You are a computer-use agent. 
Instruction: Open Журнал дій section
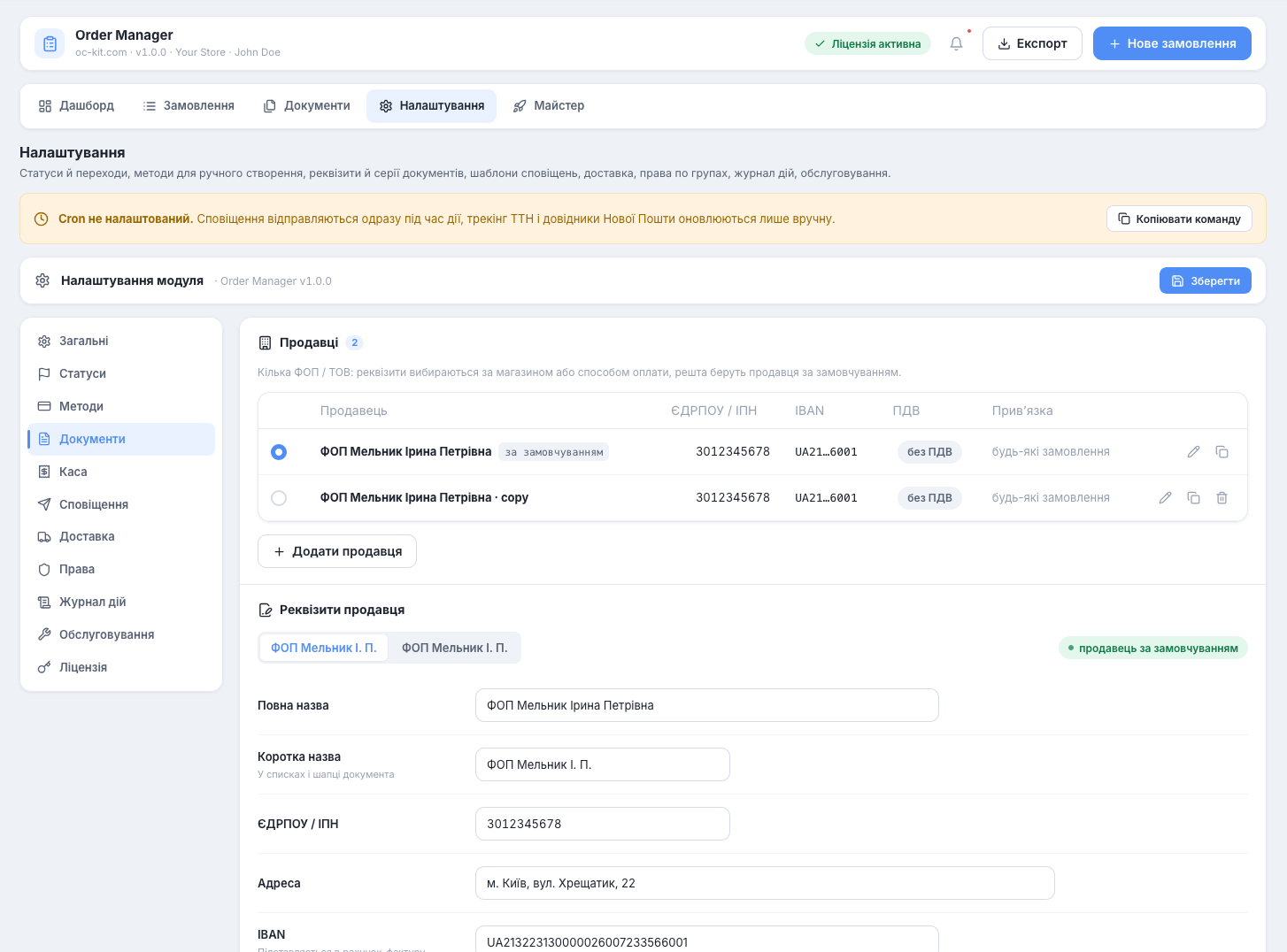pyautogui.click(x=121, y=602)
